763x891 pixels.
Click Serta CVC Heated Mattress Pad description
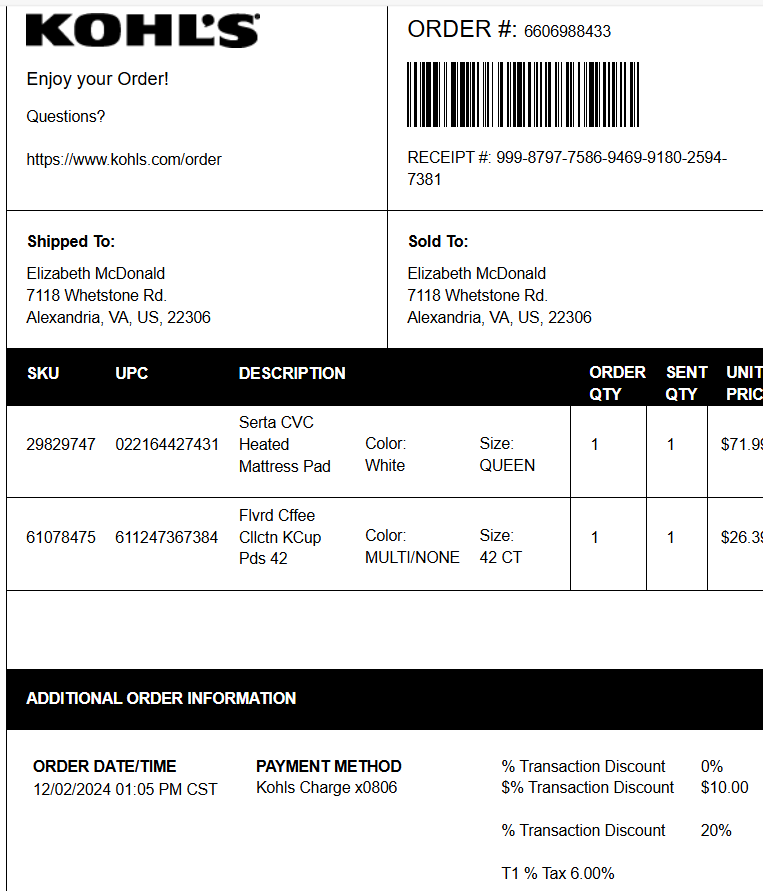tap(285, 444)
